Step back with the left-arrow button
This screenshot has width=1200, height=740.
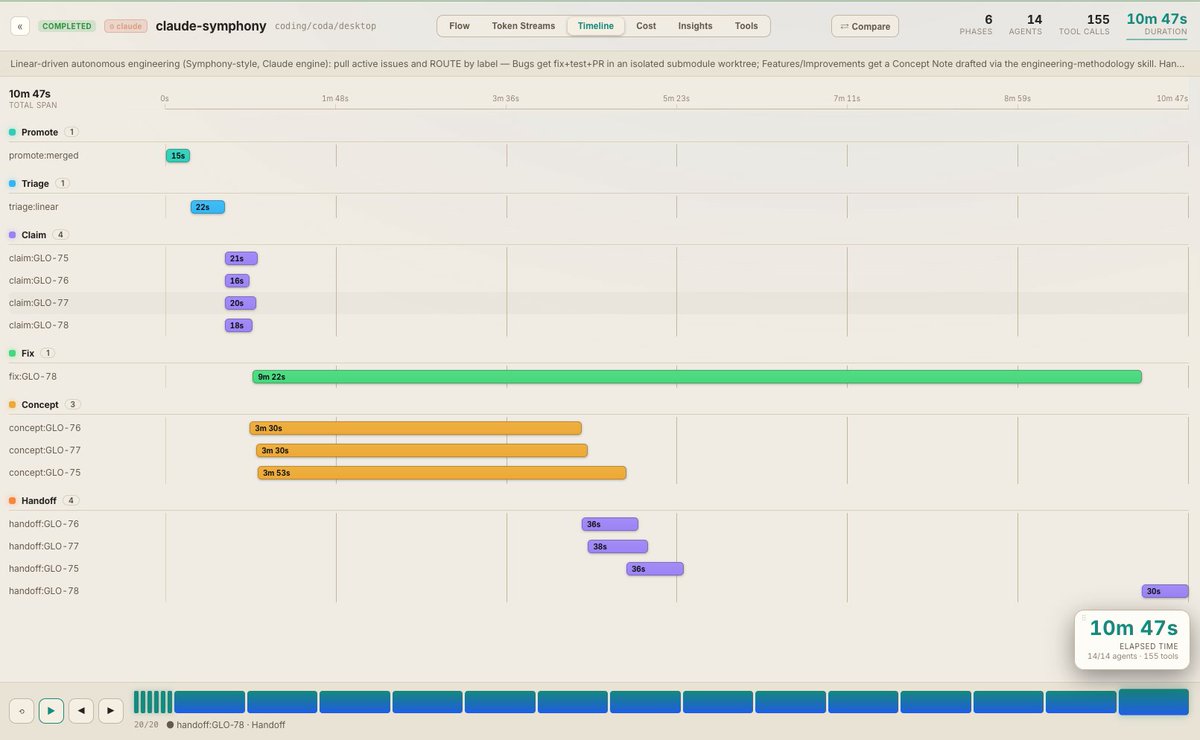tap(81, 710)
